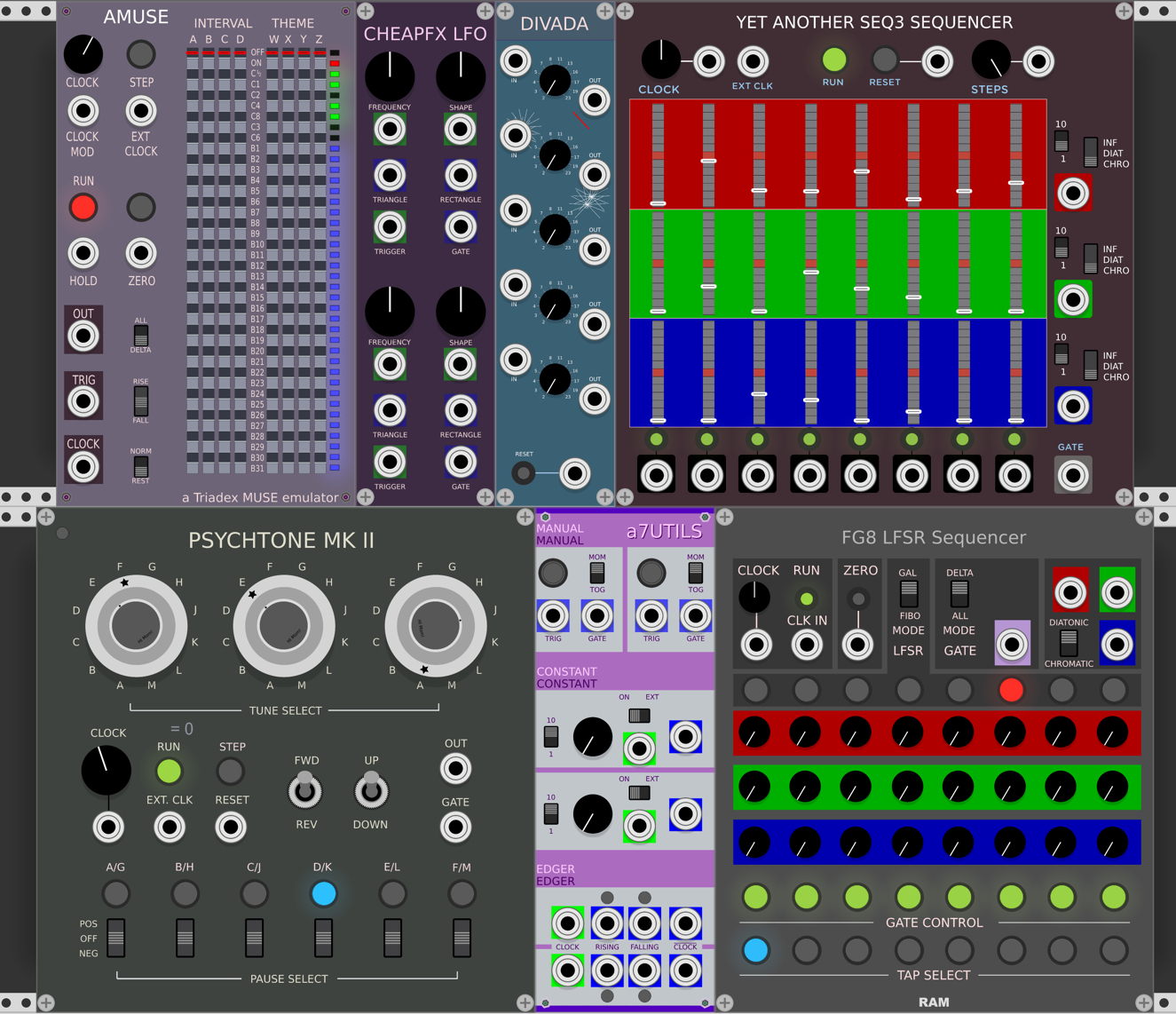Flip the 10/1 range switch on blue SEQ3 row
The height and width of the screenshot is (1014, 1176).
pos(1061,354)
